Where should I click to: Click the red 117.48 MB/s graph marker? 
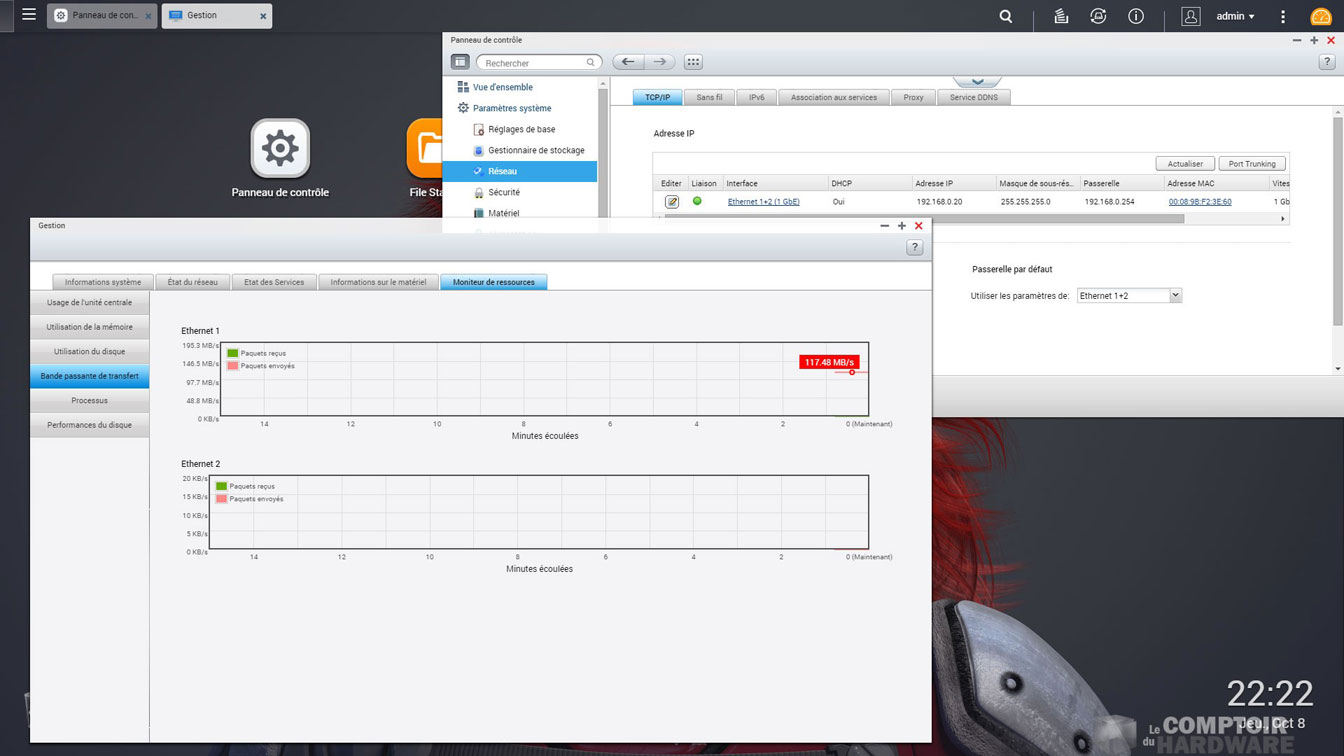[829, 362]
